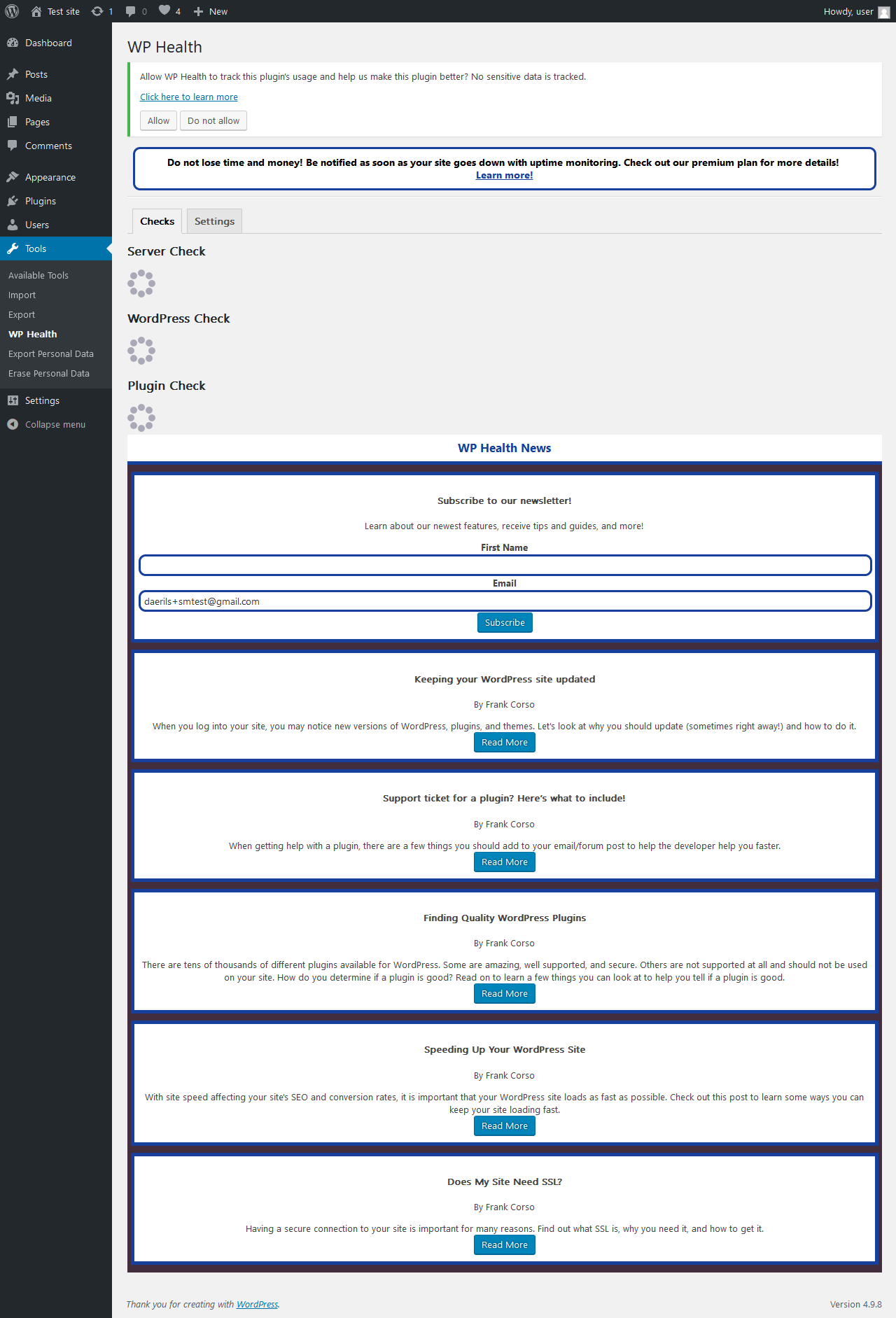Image resolution: width=896 pixels, height=1318 pixels.
Task: Click the Users person icon
Action: click(x=13, y=225)
